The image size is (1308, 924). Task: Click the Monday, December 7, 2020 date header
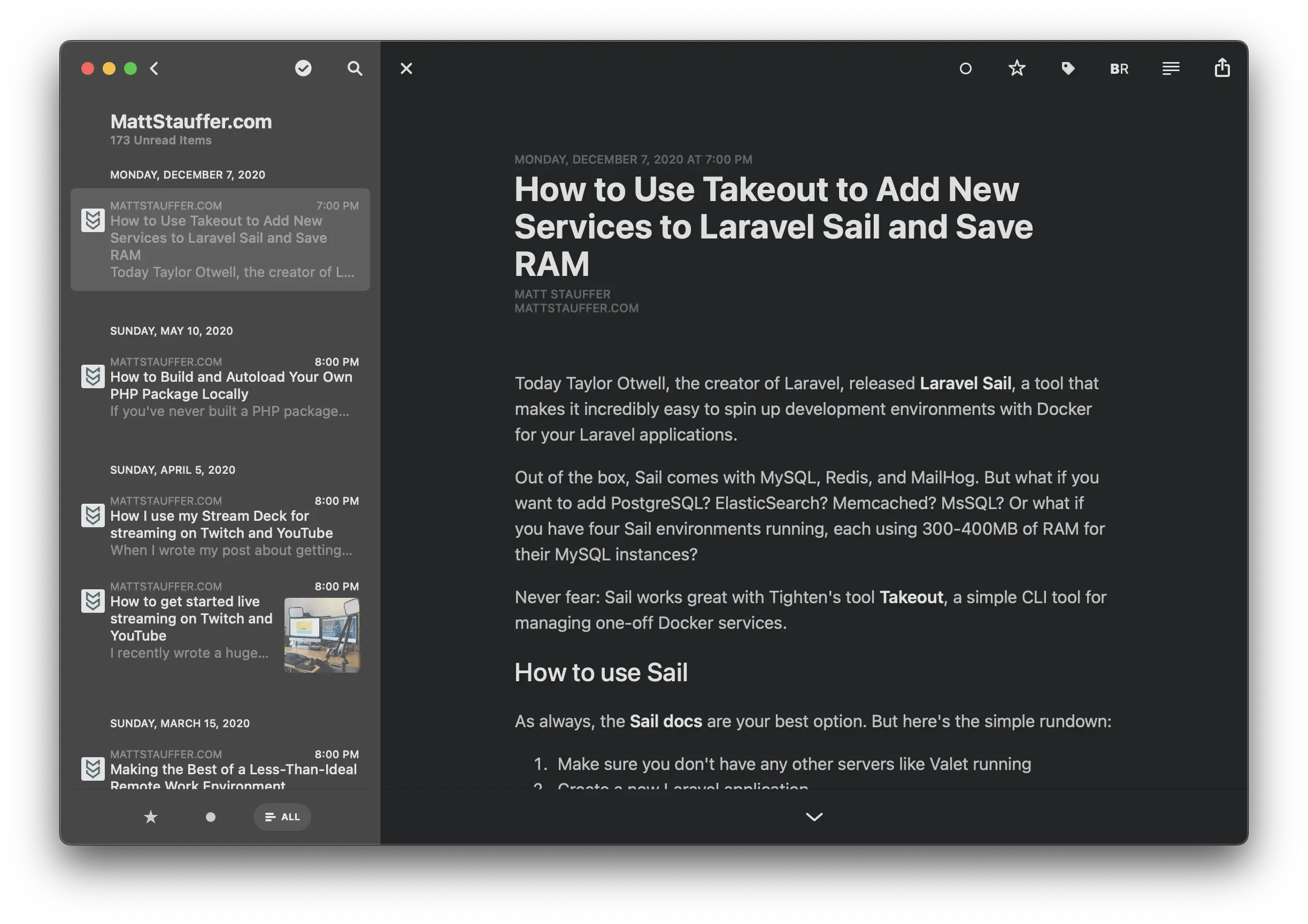pyautogui.click(x=187, y=175)
